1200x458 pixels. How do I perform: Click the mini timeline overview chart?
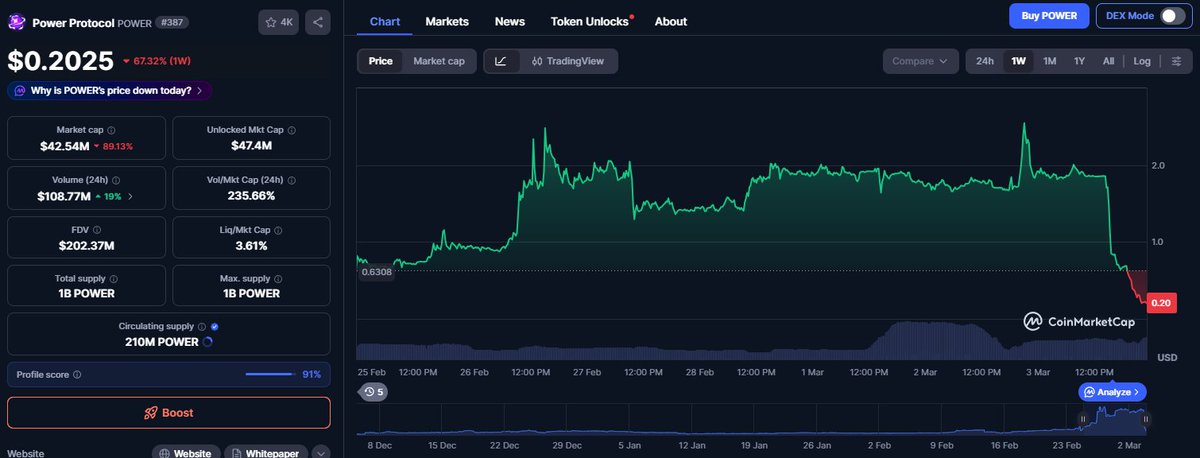click(x=752, y=419)
